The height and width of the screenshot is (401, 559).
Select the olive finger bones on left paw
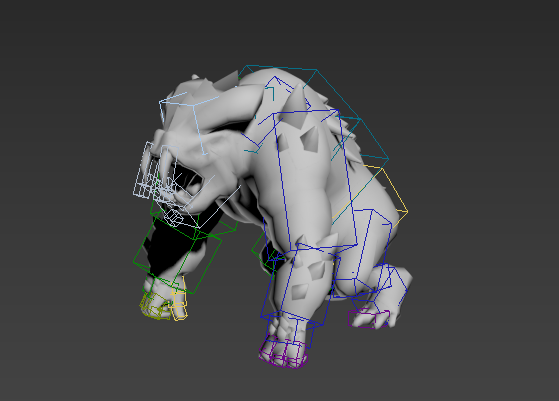154,306
